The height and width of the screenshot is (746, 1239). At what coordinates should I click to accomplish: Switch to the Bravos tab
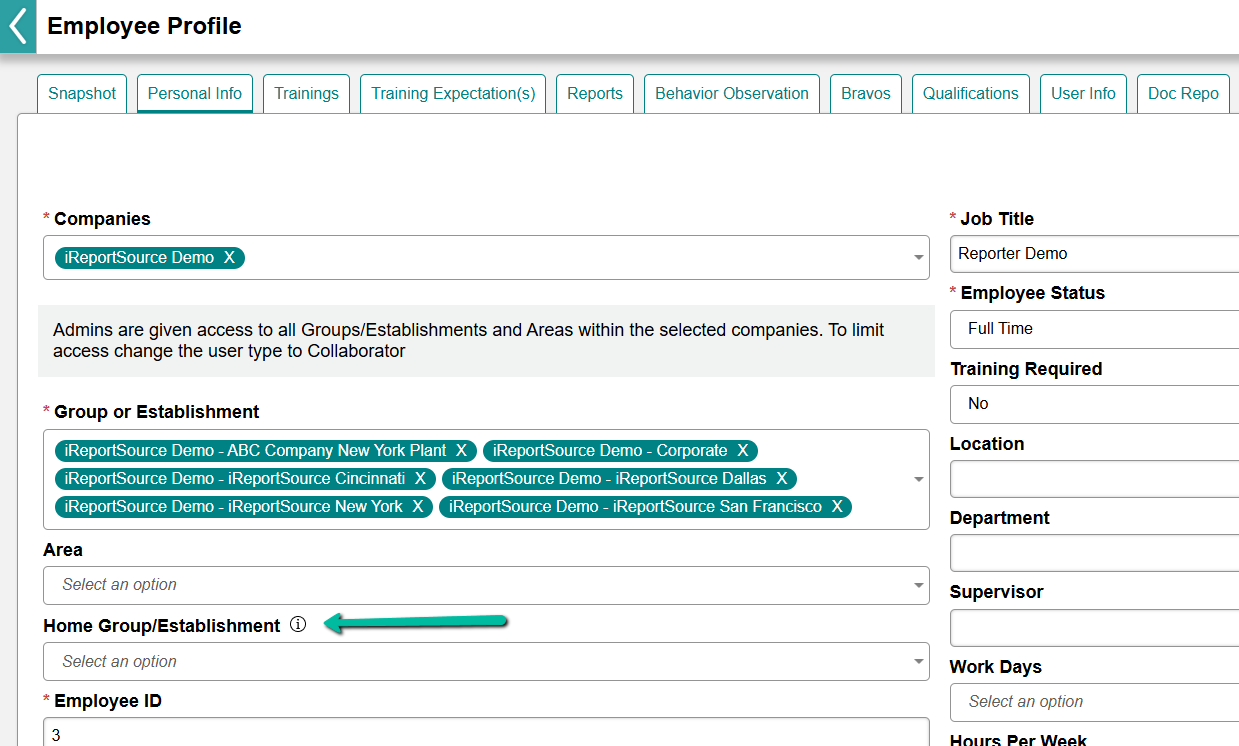click(x=866, y=93)
